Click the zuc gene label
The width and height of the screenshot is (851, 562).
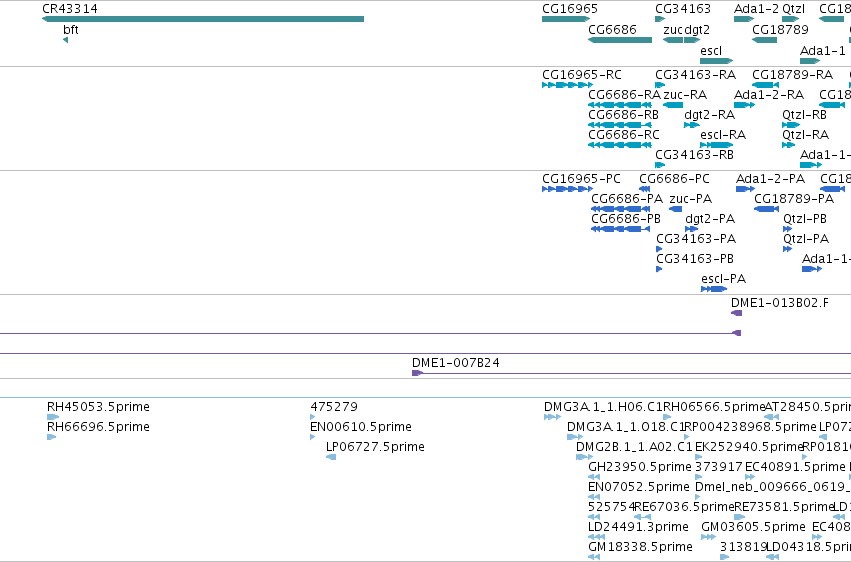pos(673,29)
